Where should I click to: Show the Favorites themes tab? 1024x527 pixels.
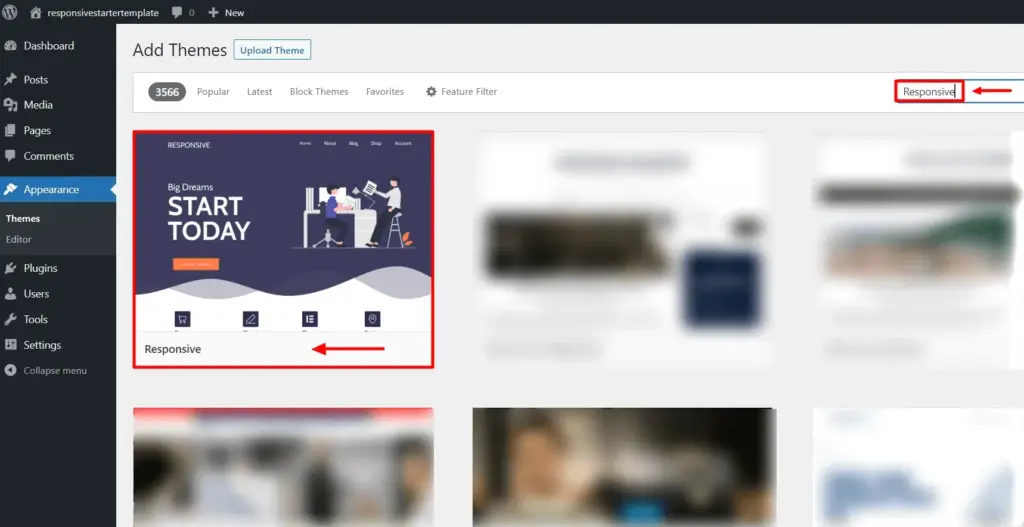pyautogui.click(x=385, y=92)
